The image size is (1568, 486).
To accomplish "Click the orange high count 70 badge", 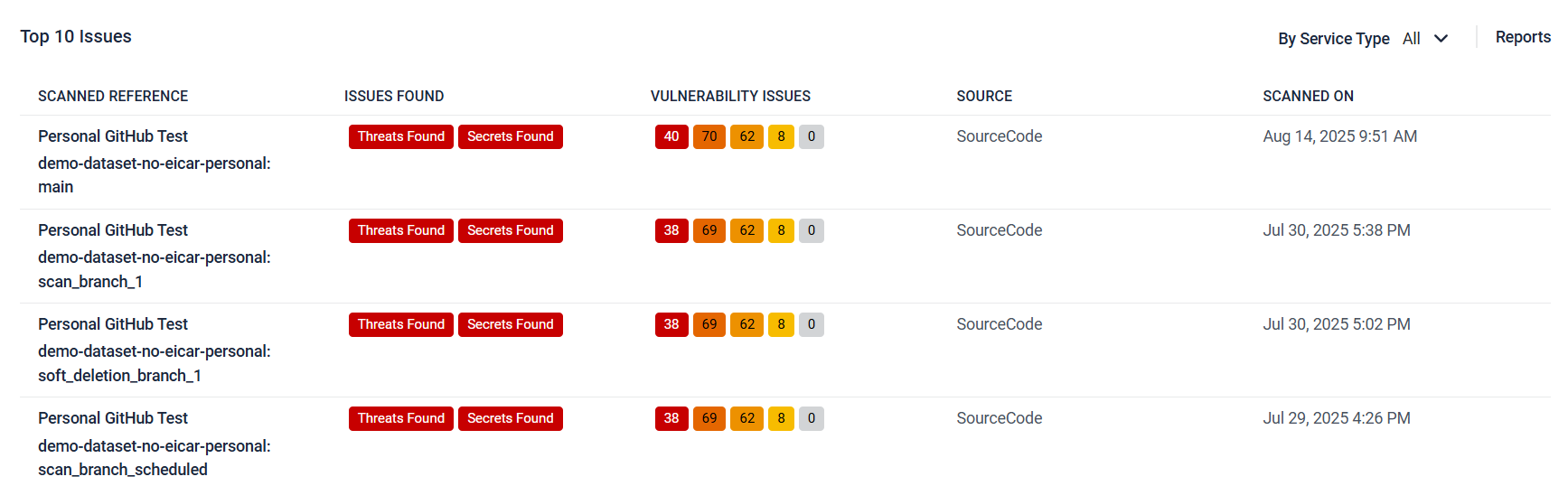I will (x=709, y=136).
